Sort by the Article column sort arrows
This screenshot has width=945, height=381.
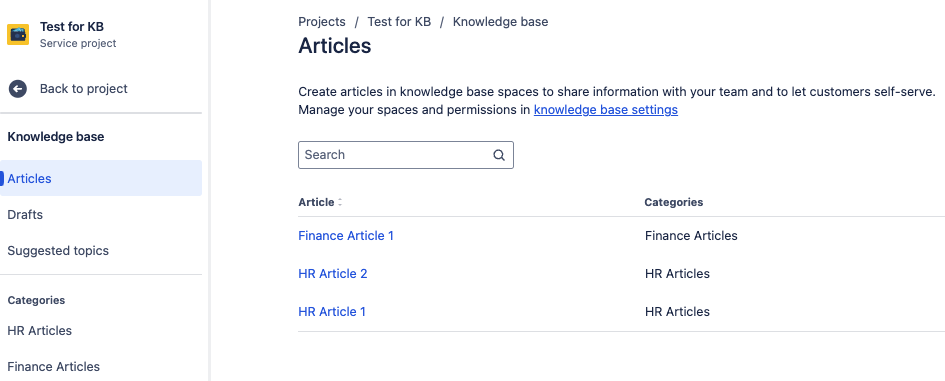340,203
